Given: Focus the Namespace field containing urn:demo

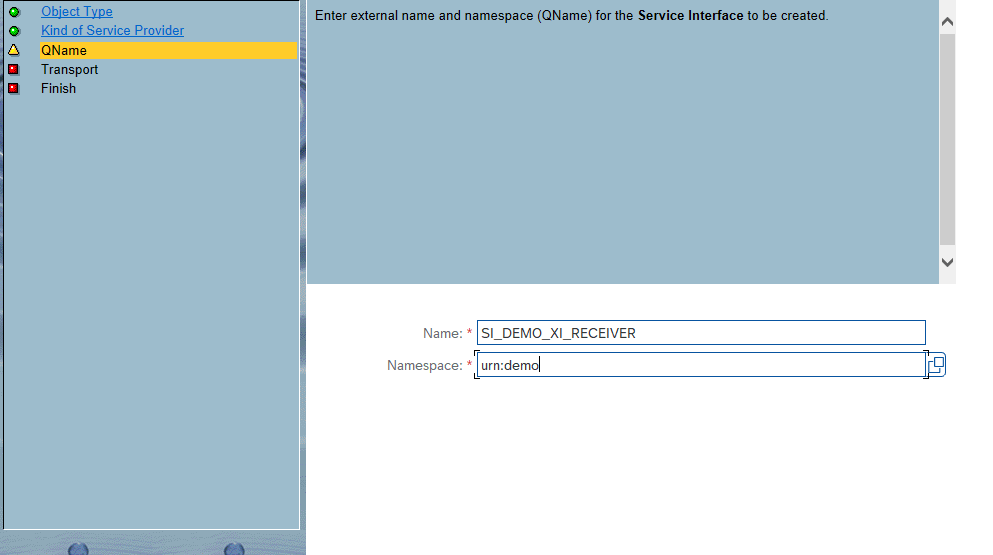Looking at the screenshot, I should [x=700, y=366].
